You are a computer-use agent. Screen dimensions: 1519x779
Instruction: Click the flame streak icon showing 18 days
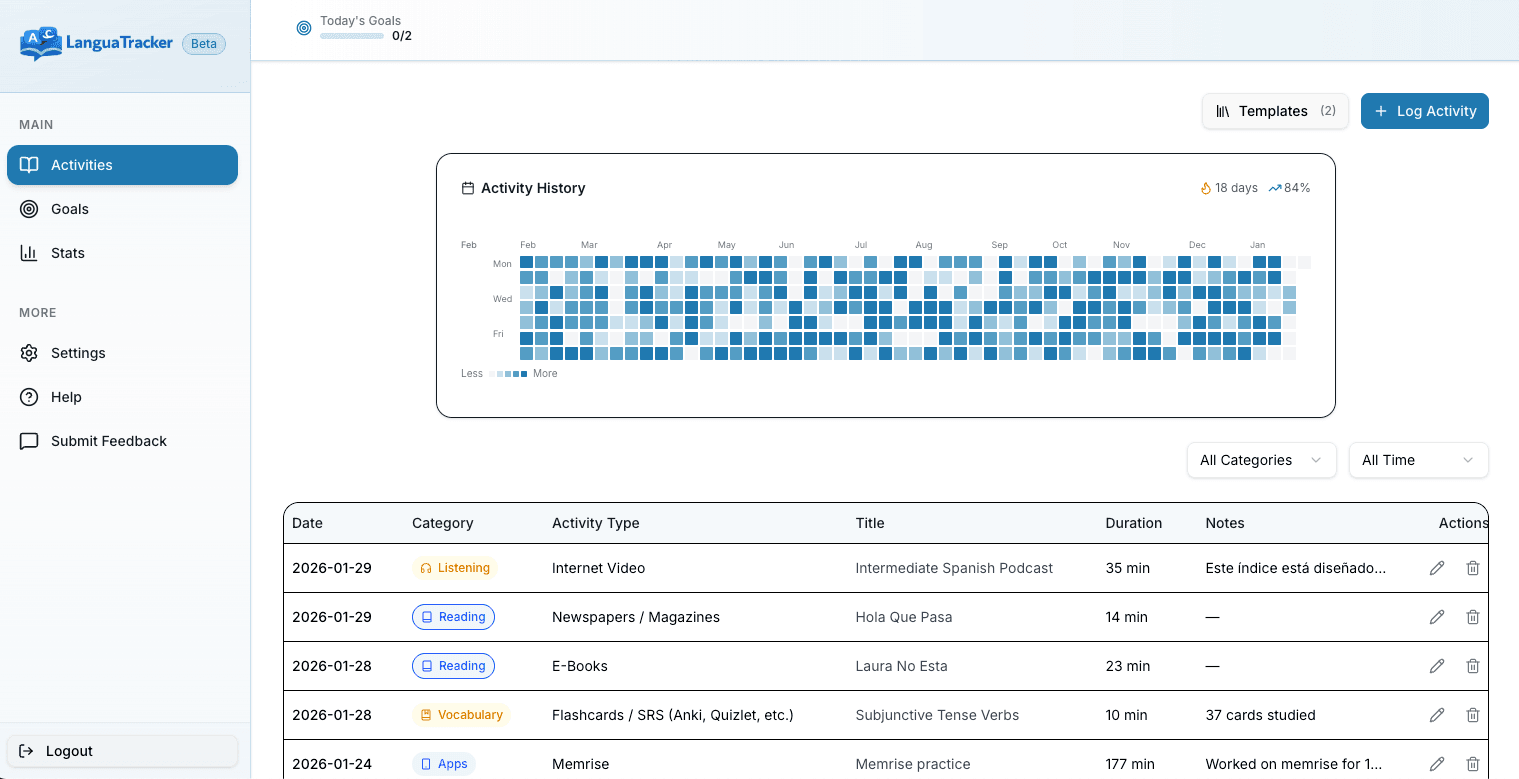click(x=1205, y=187)
